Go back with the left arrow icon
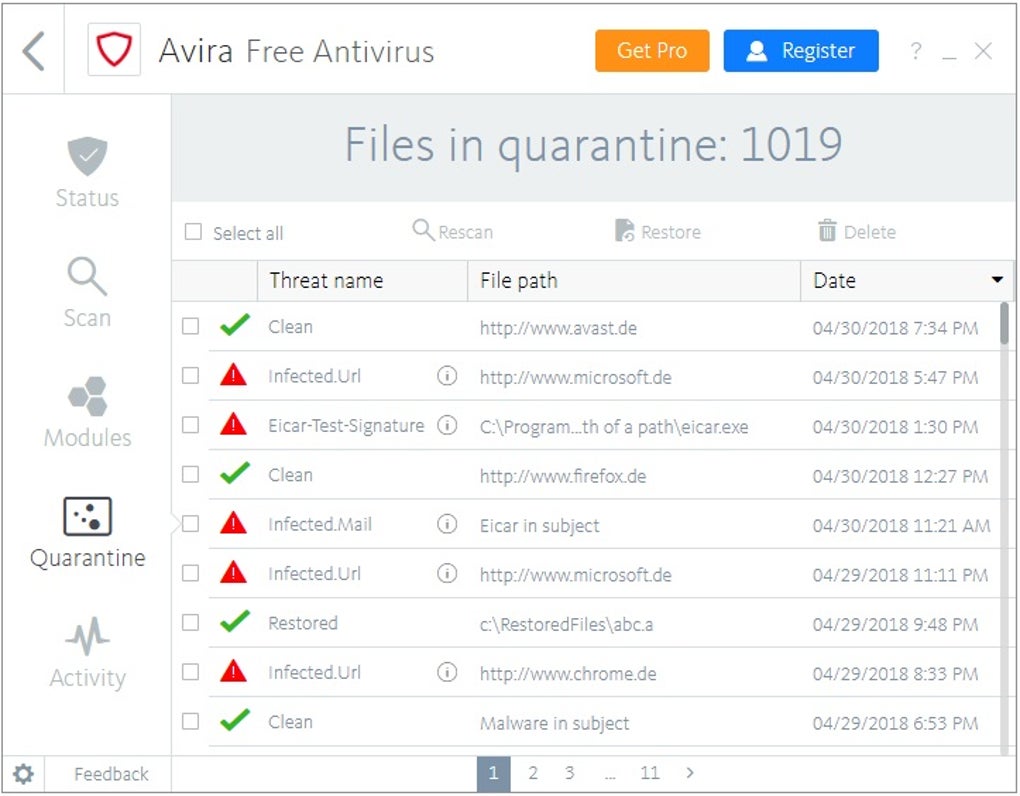Viewport: 1020px width, 796px height. tap(33, 51)
